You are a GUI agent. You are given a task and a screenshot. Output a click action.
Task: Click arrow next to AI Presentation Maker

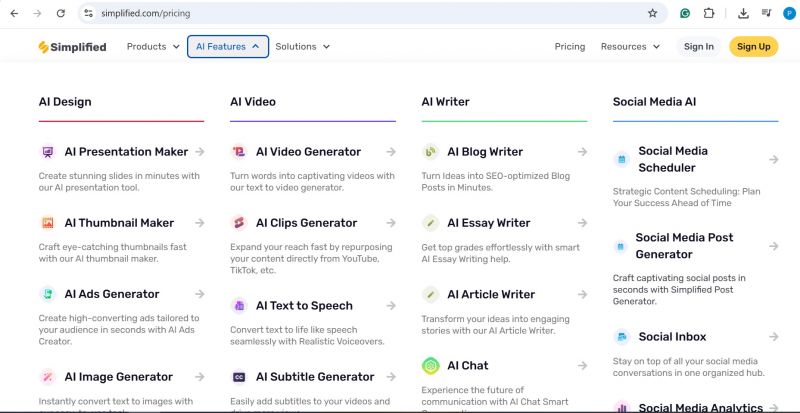coord(199,152)
